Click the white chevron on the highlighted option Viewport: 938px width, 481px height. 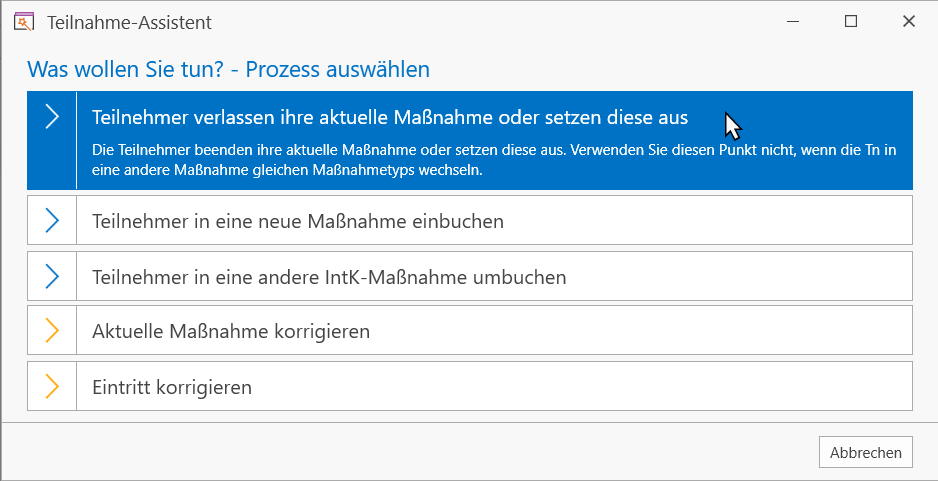[x=52, y=117]
